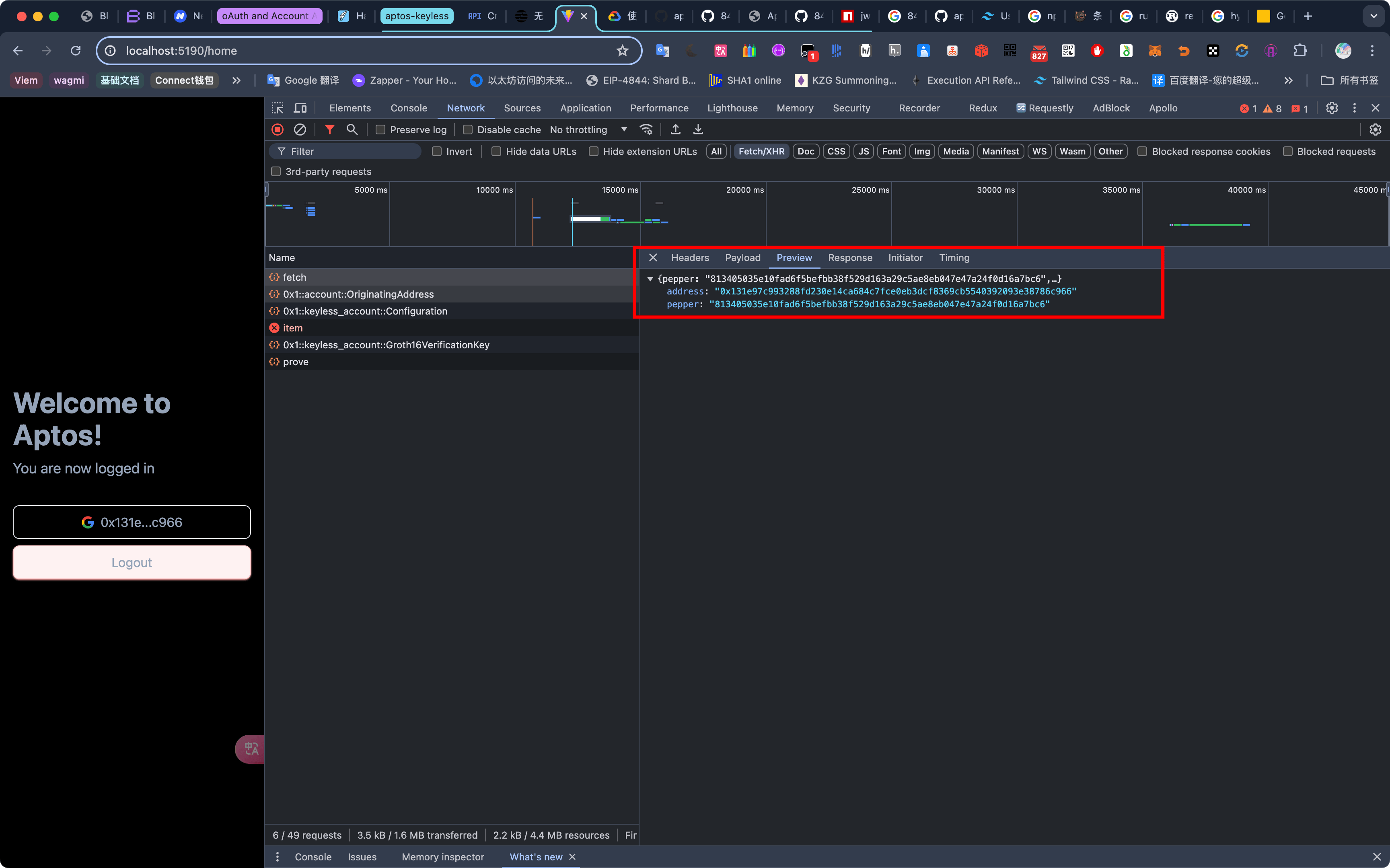Open Chrome three-dot main menu
The image size is (1390, 868).
click(1372, 51)
